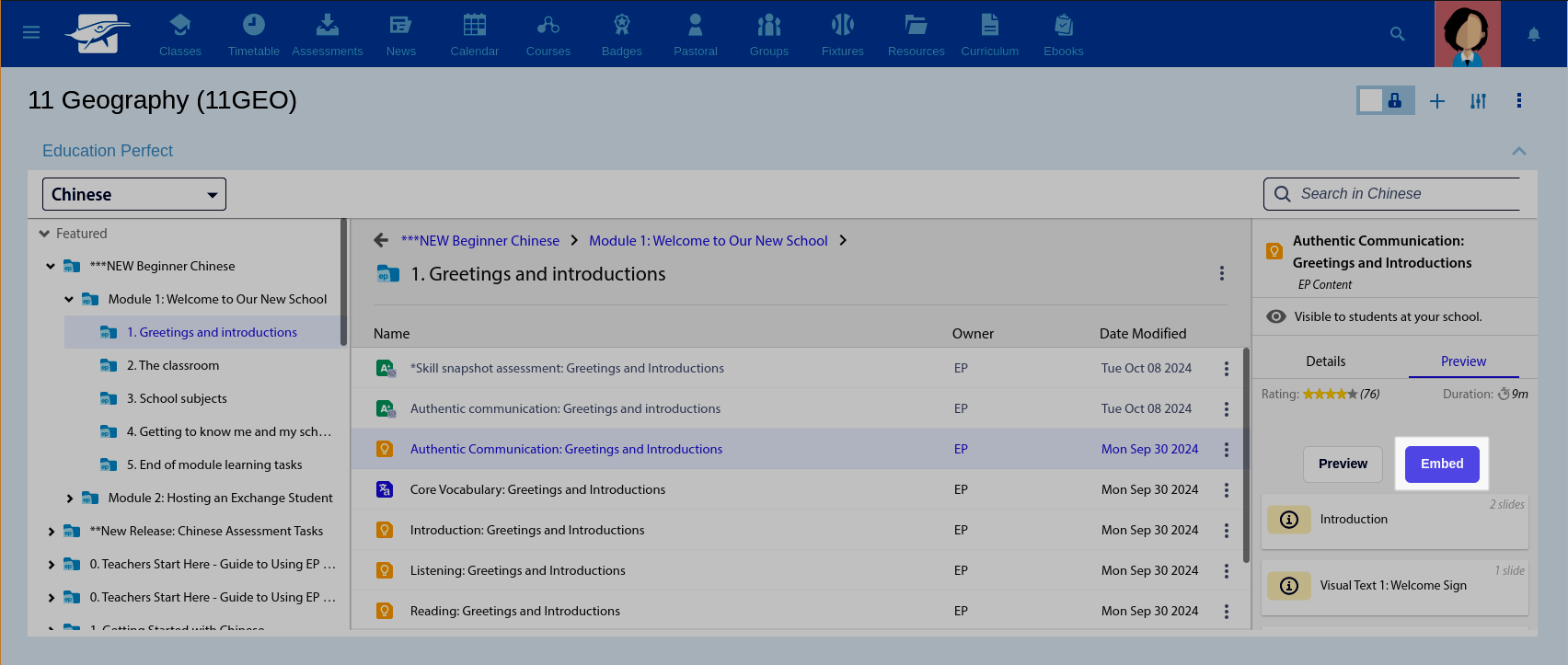
Task: Open Classes from the top navigation
Action: pos(180,35)
